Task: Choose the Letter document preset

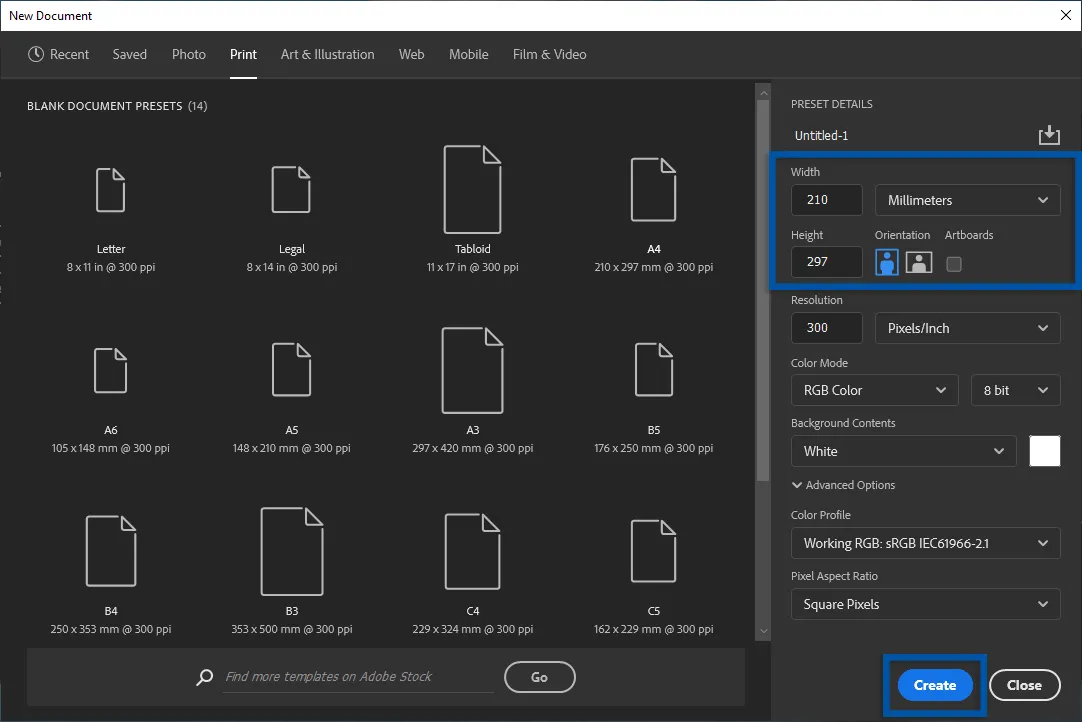Action: [x=110, y=190]
